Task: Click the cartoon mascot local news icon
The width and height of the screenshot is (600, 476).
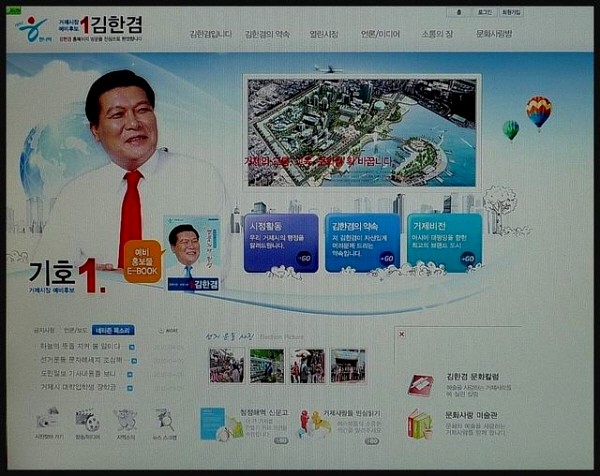Action: tap(126, 419)
